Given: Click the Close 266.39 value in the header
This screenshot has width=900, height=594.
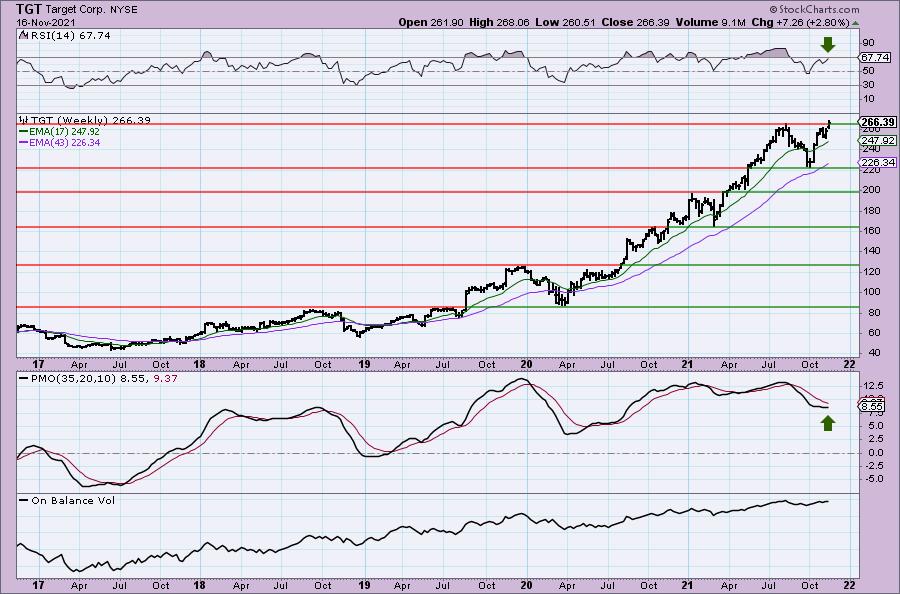Looking at the screenshot, I should pos(635,22).
